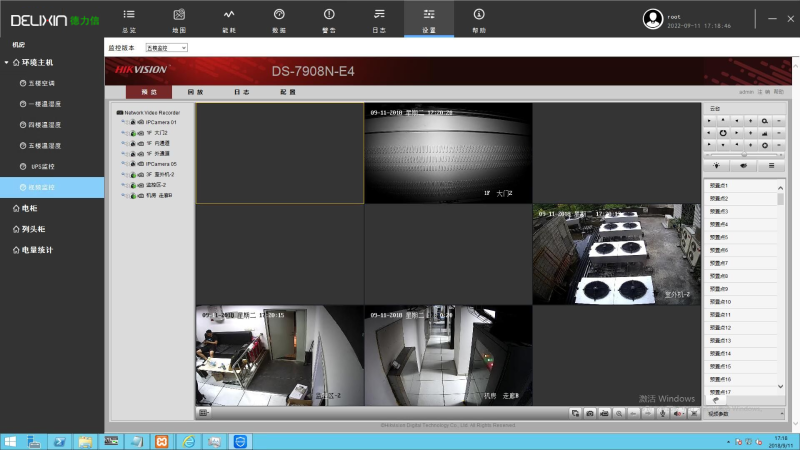
Task: Switch to the 配置 configuration tab
Action: [288, 92]
